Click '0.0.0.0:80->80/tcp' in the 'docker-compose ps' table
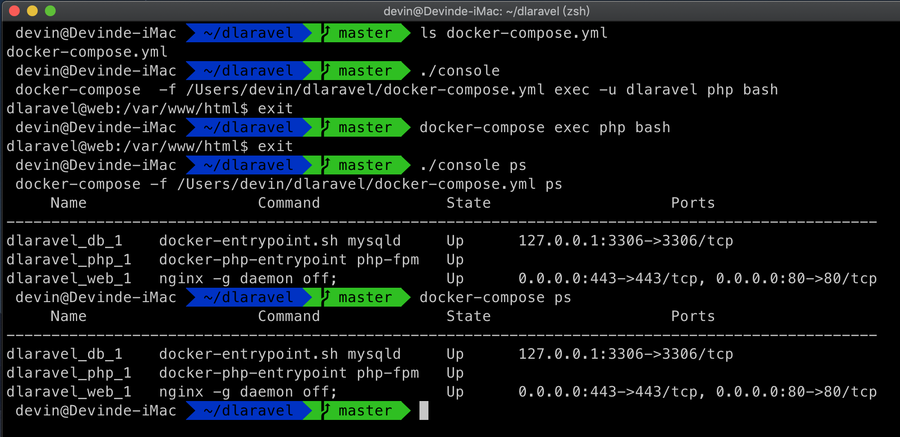 pyautogui.click(x=796, y=392)
